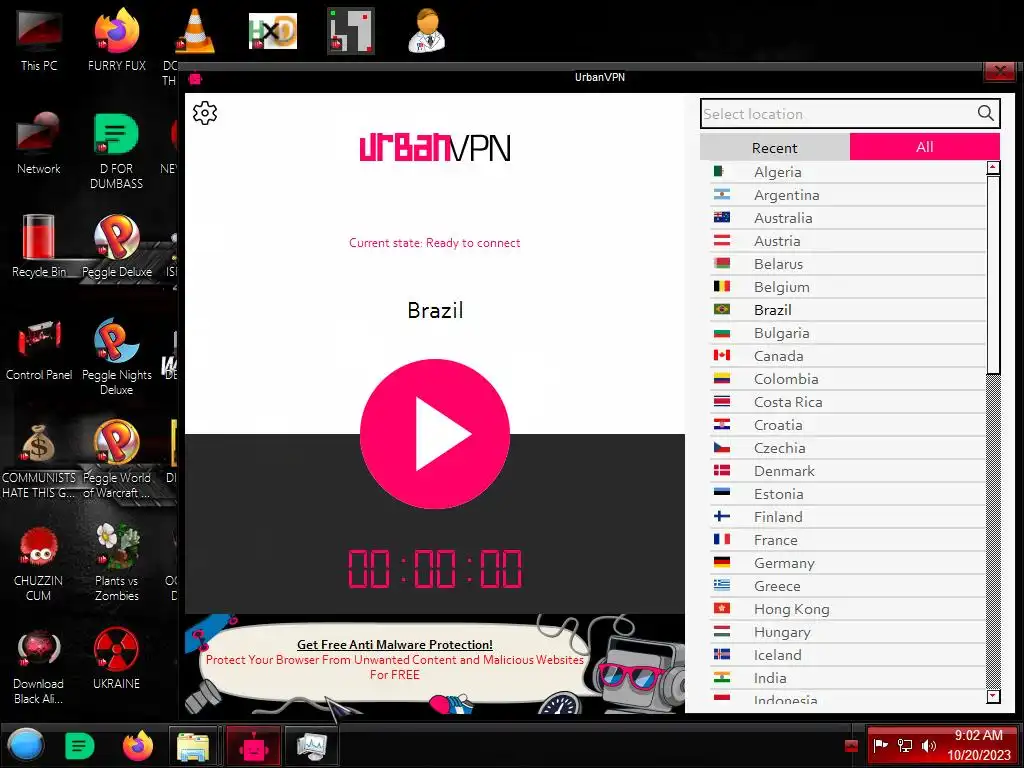
Task: Open UKRAINE radiation desktop icon
Action: (116, 659)
